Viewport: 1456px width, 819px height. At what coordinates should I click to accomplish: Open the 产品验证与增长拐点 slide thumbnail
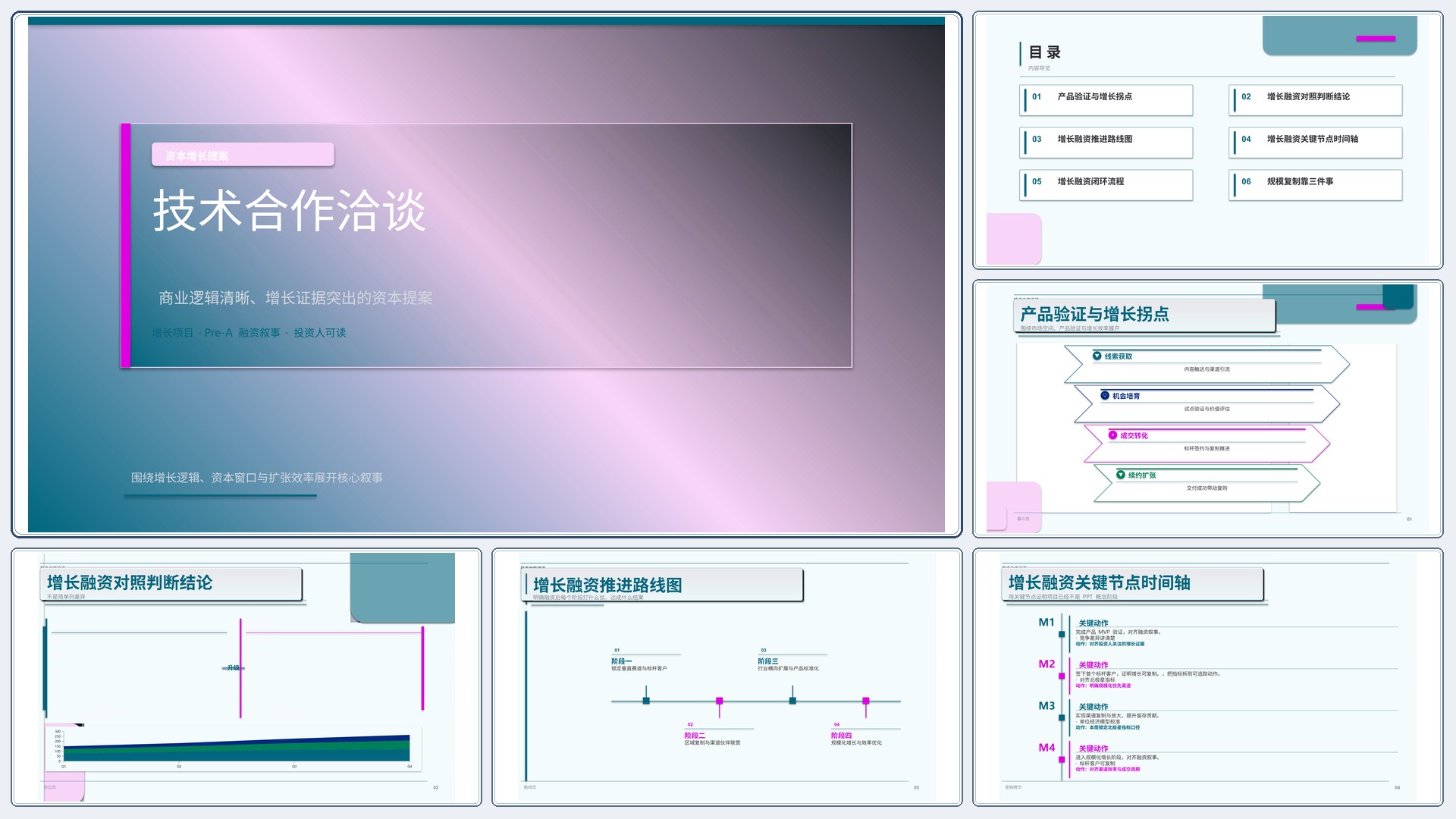tap(1207, 409)
